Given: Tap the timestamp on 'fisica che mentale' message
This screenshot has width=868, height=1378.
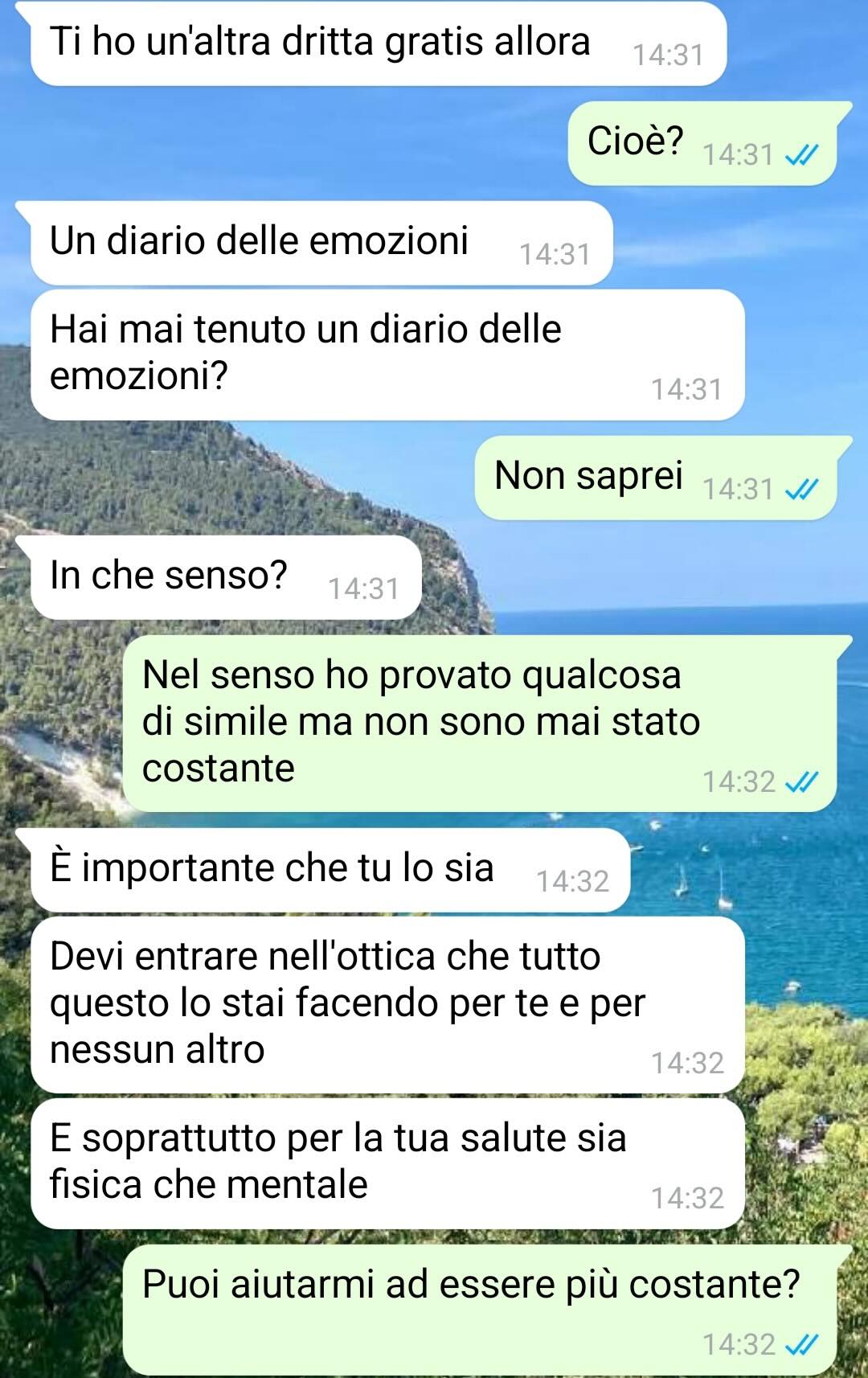Looking at the screenshot, I should [x=687, y=1198].
